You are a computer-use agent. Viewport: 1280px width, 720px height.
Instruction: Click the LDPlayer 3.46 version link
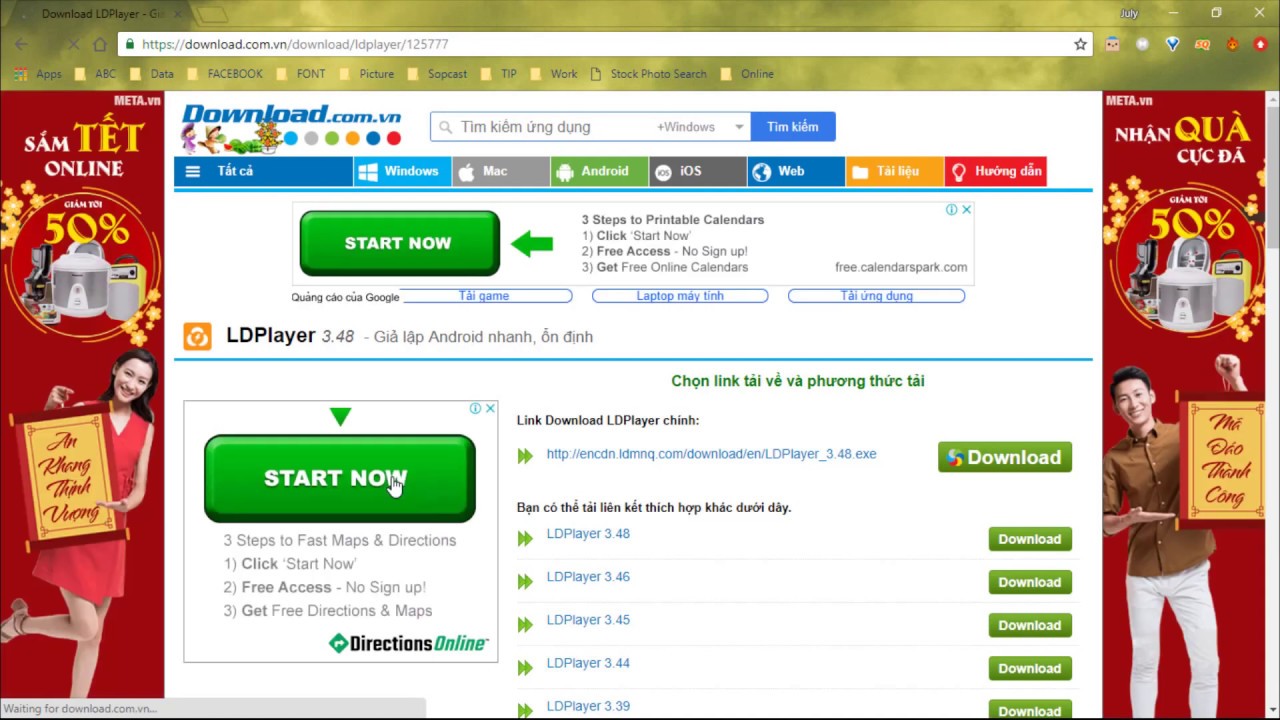tap(588, 577)
